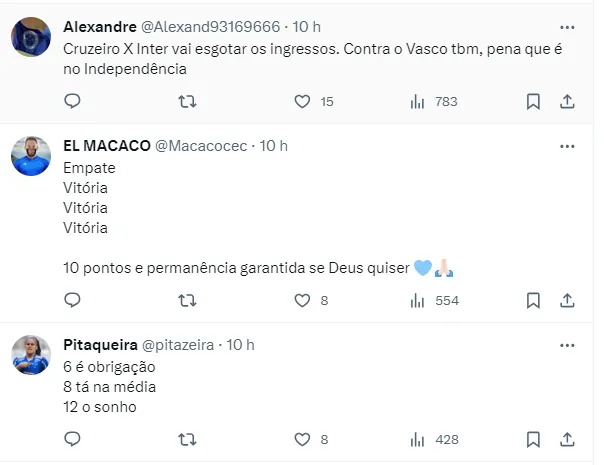This screenshot has width=604, height=465.
Task: Retweet Alexandre's Cruzeiro X Inter post
Action: 187,101
